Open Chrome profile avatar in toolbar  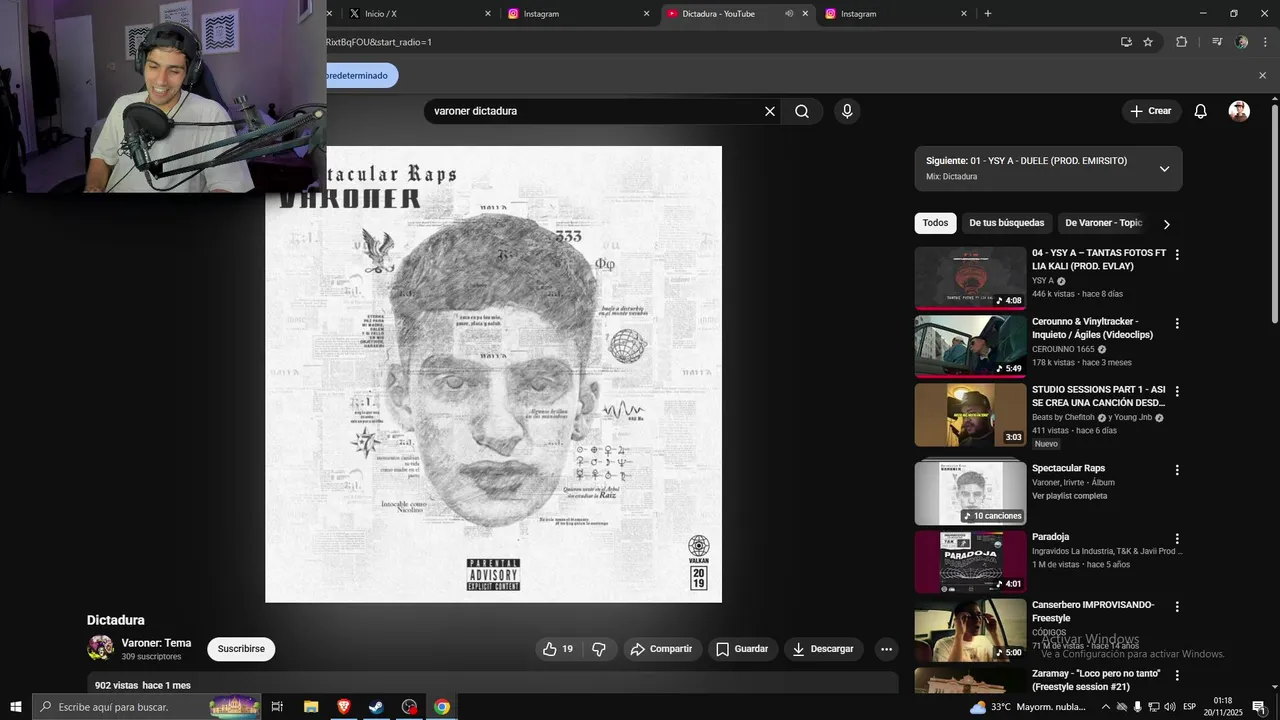[1242, 42]
